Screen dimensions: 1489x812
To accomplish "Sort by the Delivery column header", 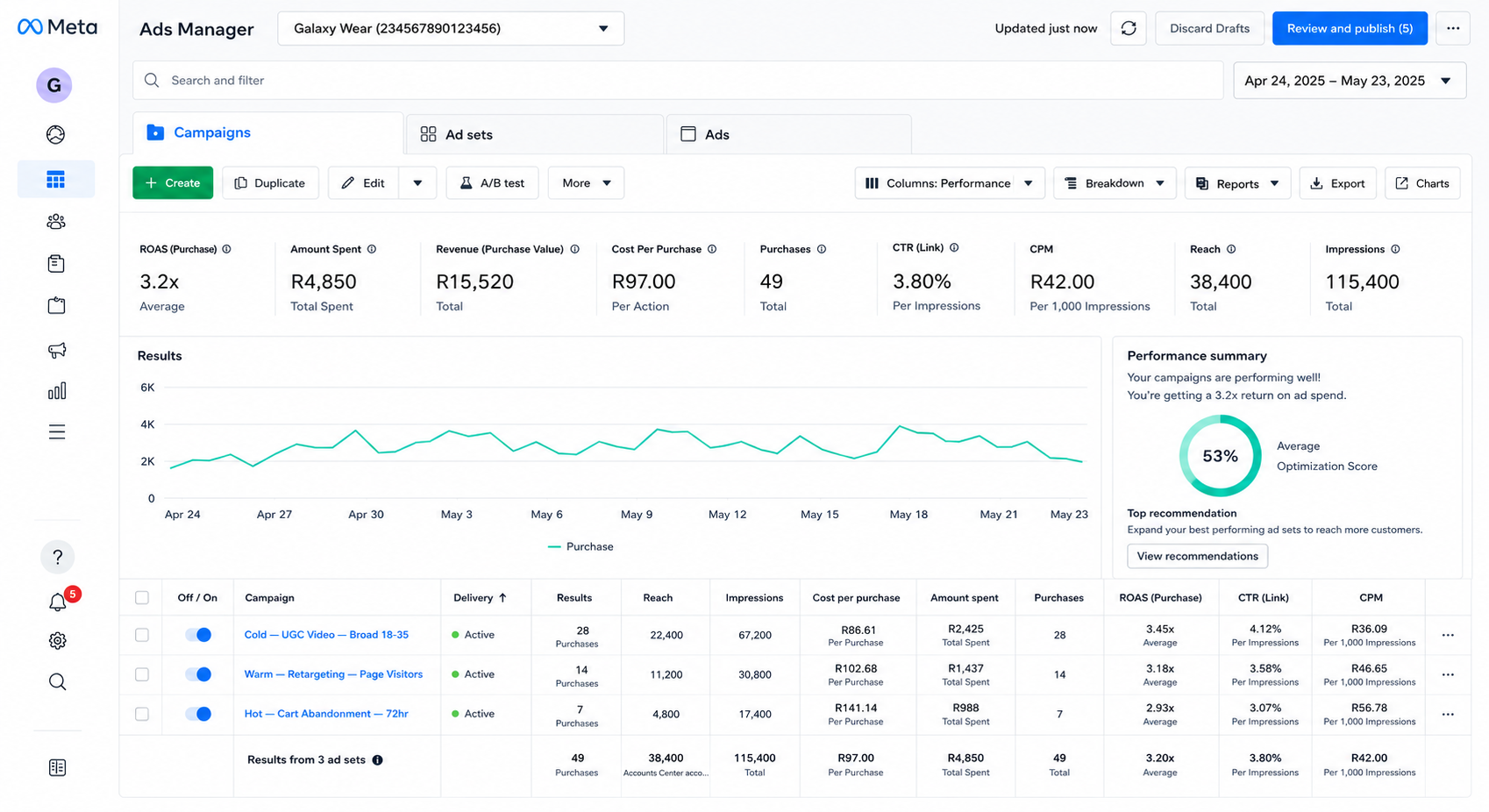I will click(480, 598).
